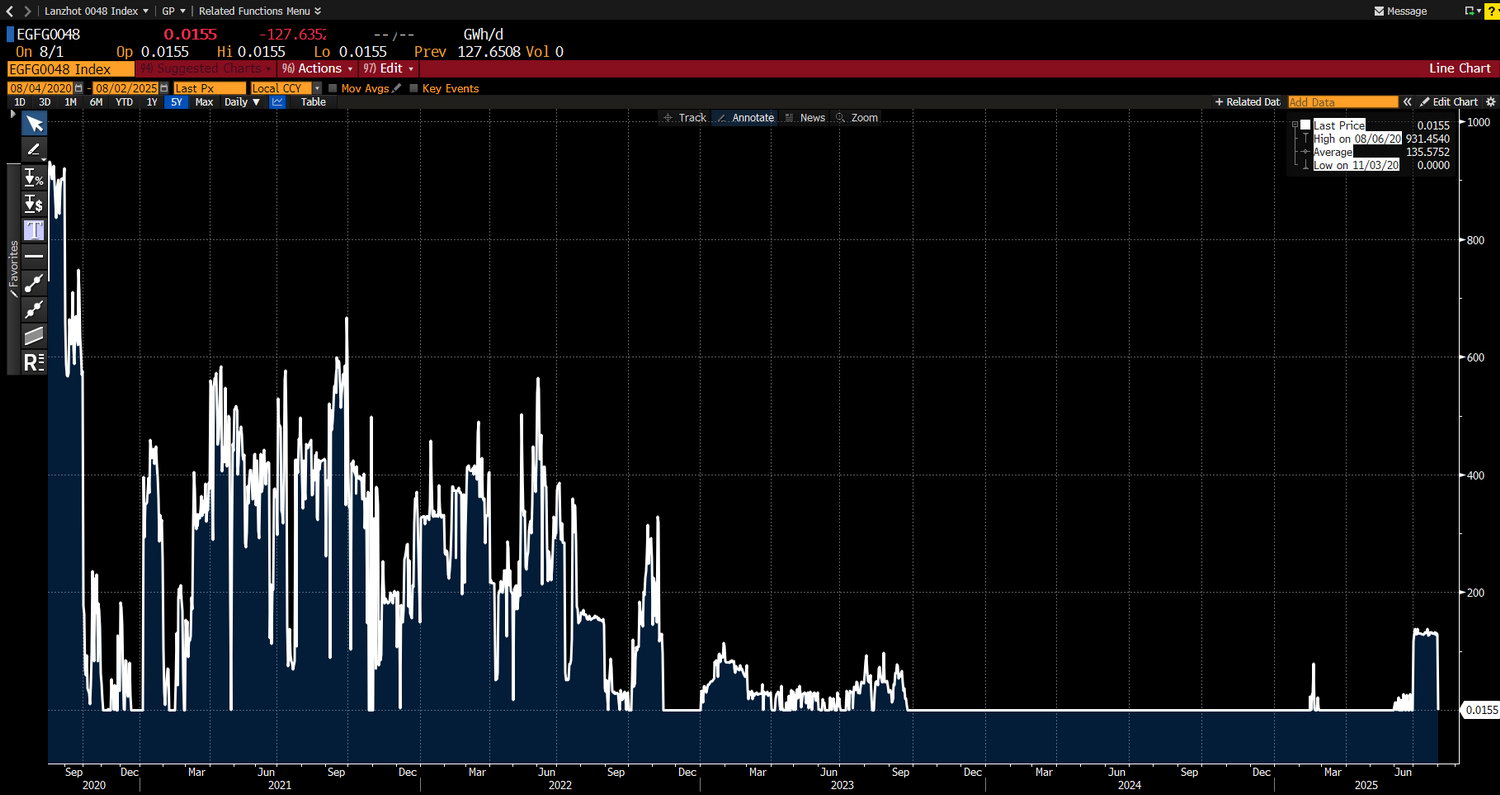Select the arrow pointer tool
The width and height of the screenshot is (1500, 795).
(x=34, y=123)
